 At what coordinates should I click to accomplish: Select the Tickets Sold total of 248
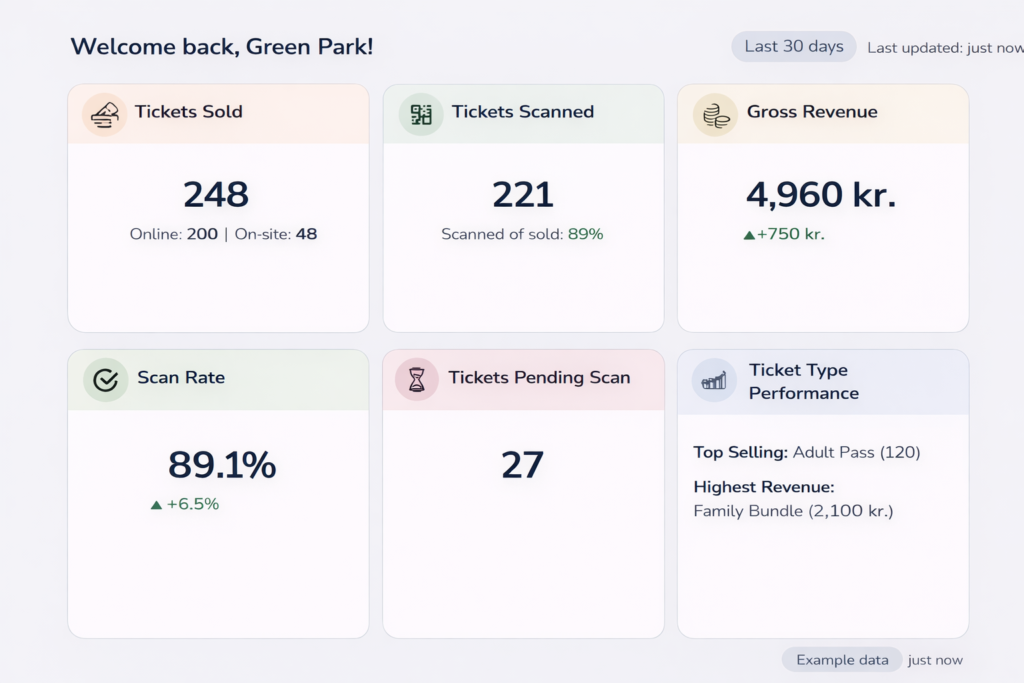coord(216,195)
